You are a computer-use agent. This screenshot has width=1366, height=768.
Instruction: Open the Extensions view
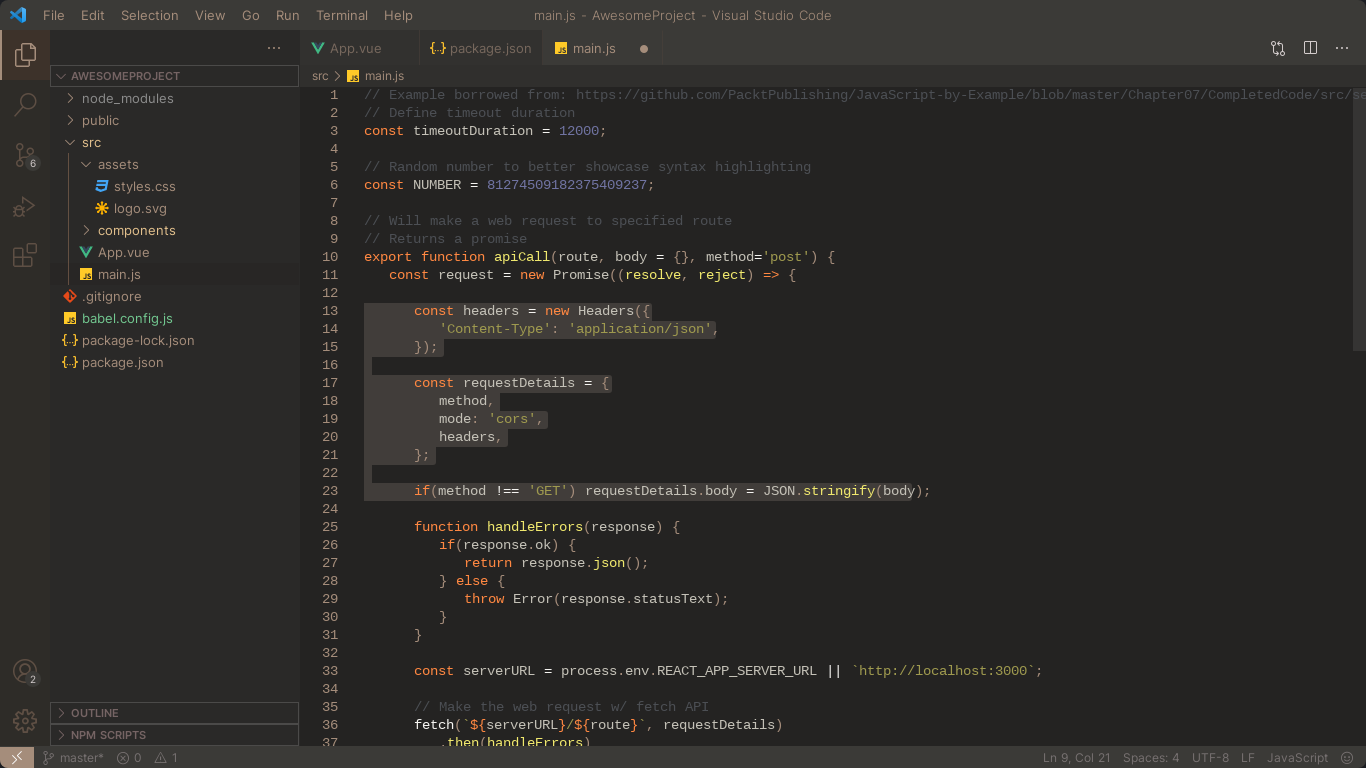click(x=25, y=256)
